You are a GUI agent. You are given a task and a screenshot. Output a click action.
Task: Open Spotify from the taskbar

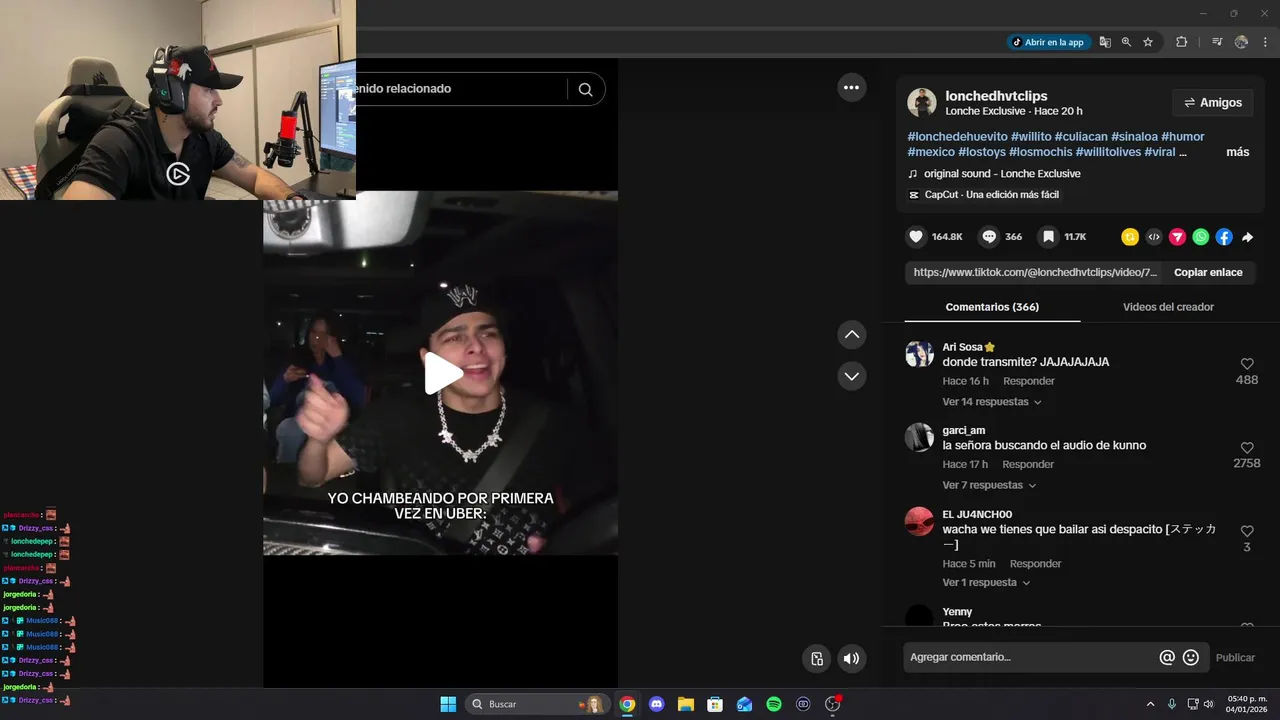coord(774,704)
